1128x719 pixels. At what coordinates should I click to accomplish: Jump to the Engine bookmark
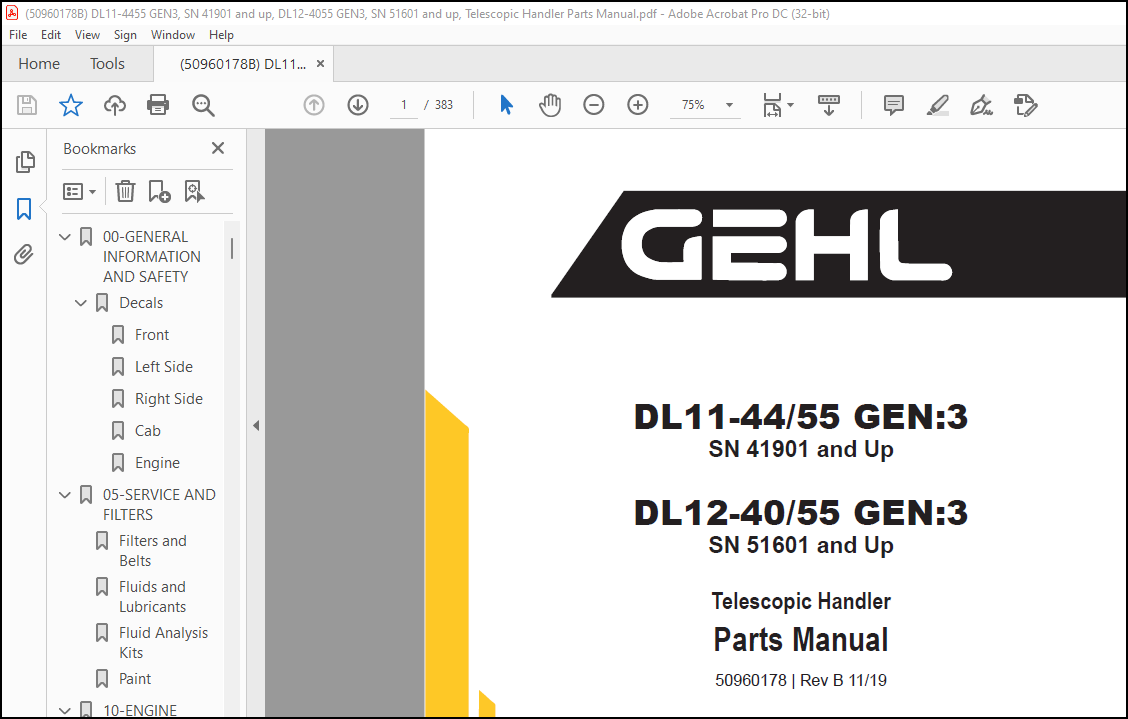click(x=158, y=463)
